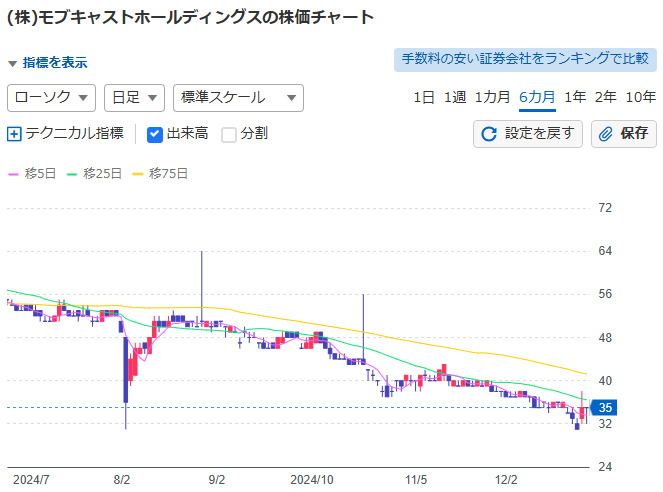Select the 1週 period tab
This screenshot has height=492, width=663.
455,98
